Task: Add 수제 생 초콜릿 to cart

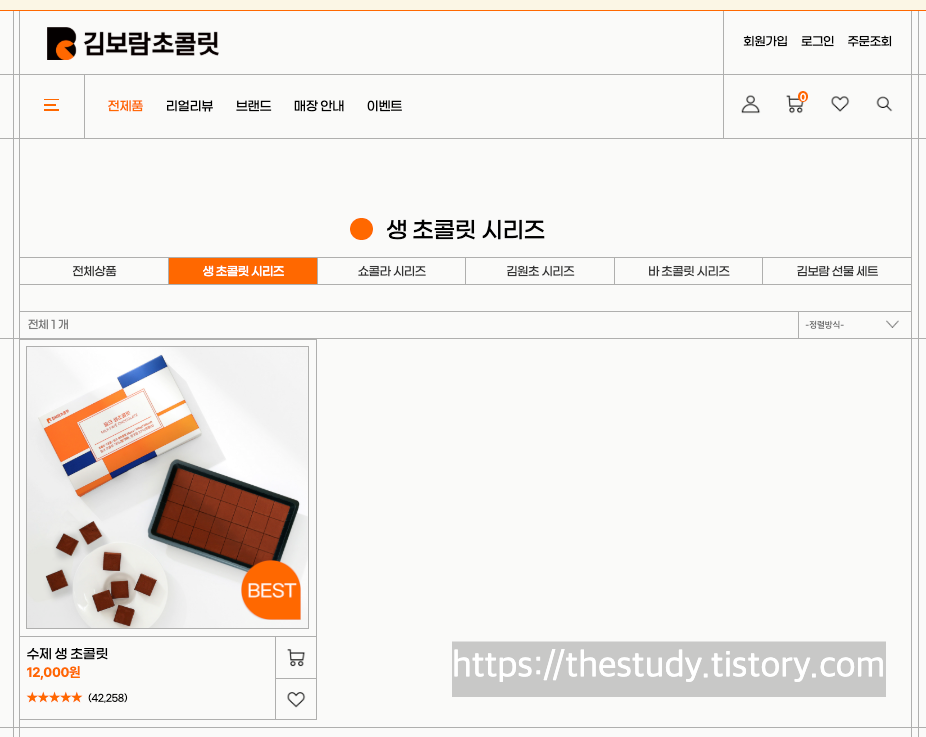Action: (296, 657)
